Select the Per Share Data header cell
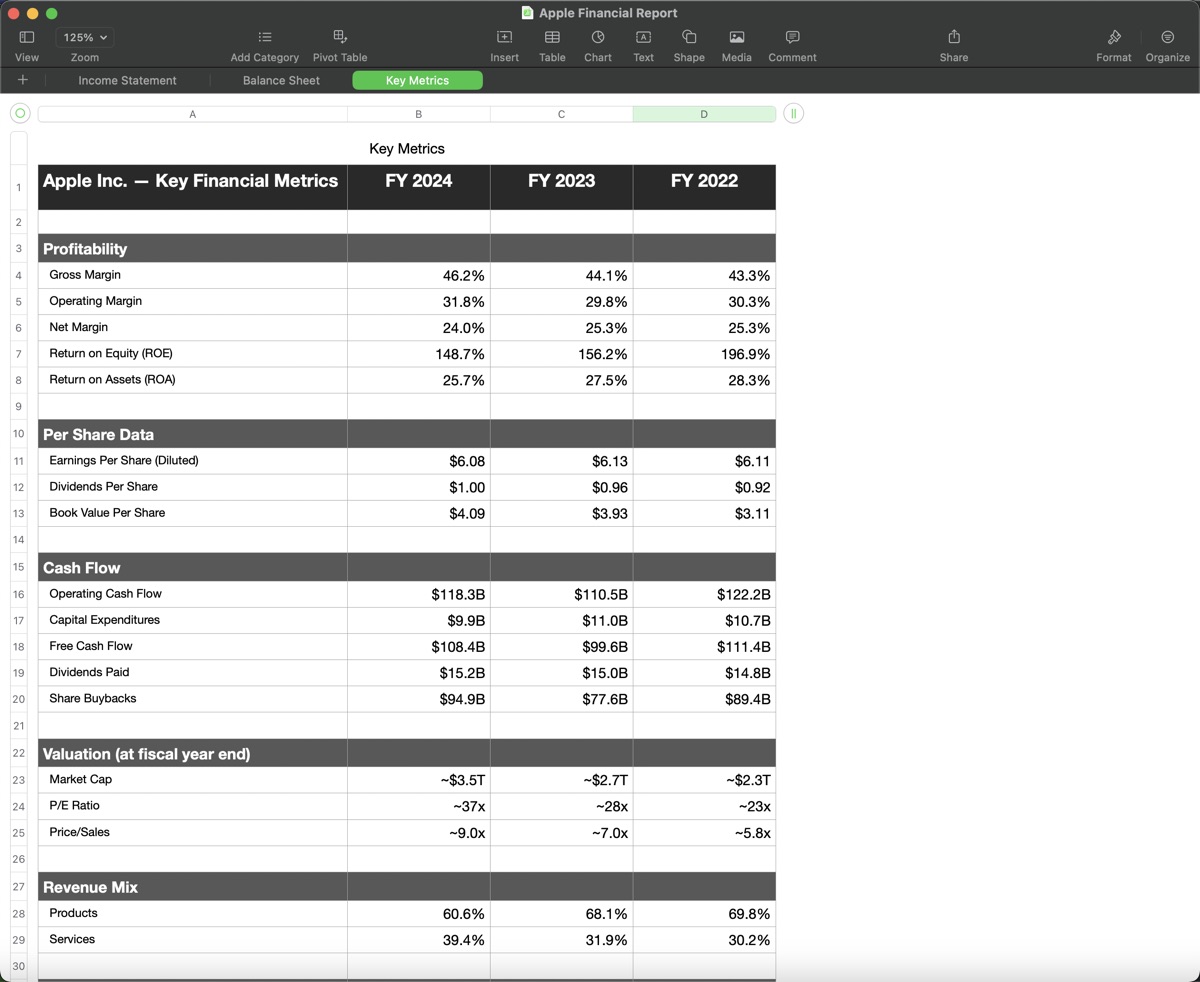Viewport: 1200px width, 982px height. 193,434
